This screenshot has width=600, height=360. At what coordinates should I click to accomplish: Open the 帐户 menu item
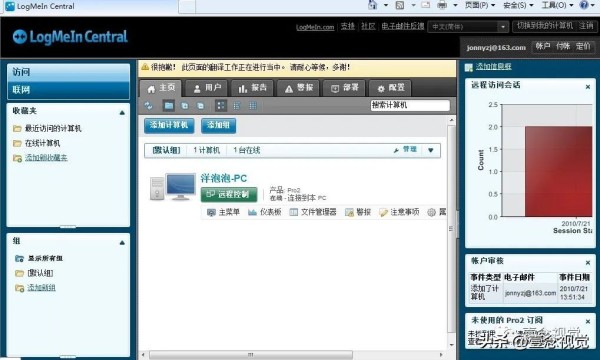[x=543, y=47]
